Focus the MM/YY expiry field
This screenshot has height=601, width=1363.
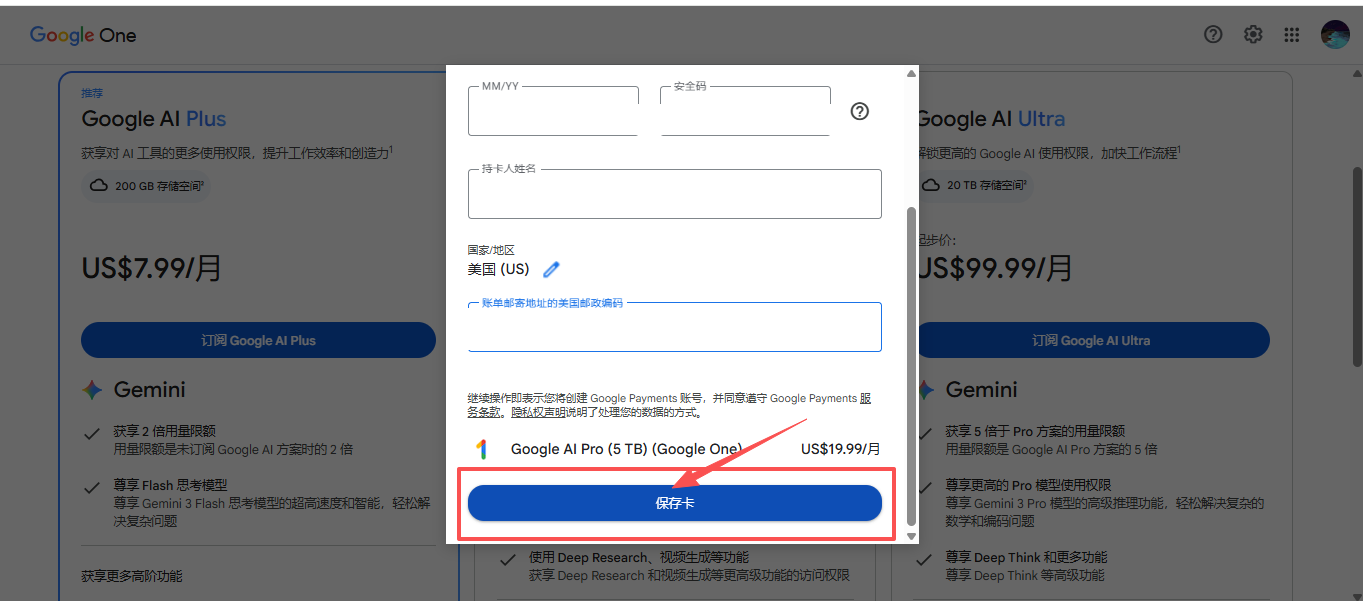tap(553, 111)
